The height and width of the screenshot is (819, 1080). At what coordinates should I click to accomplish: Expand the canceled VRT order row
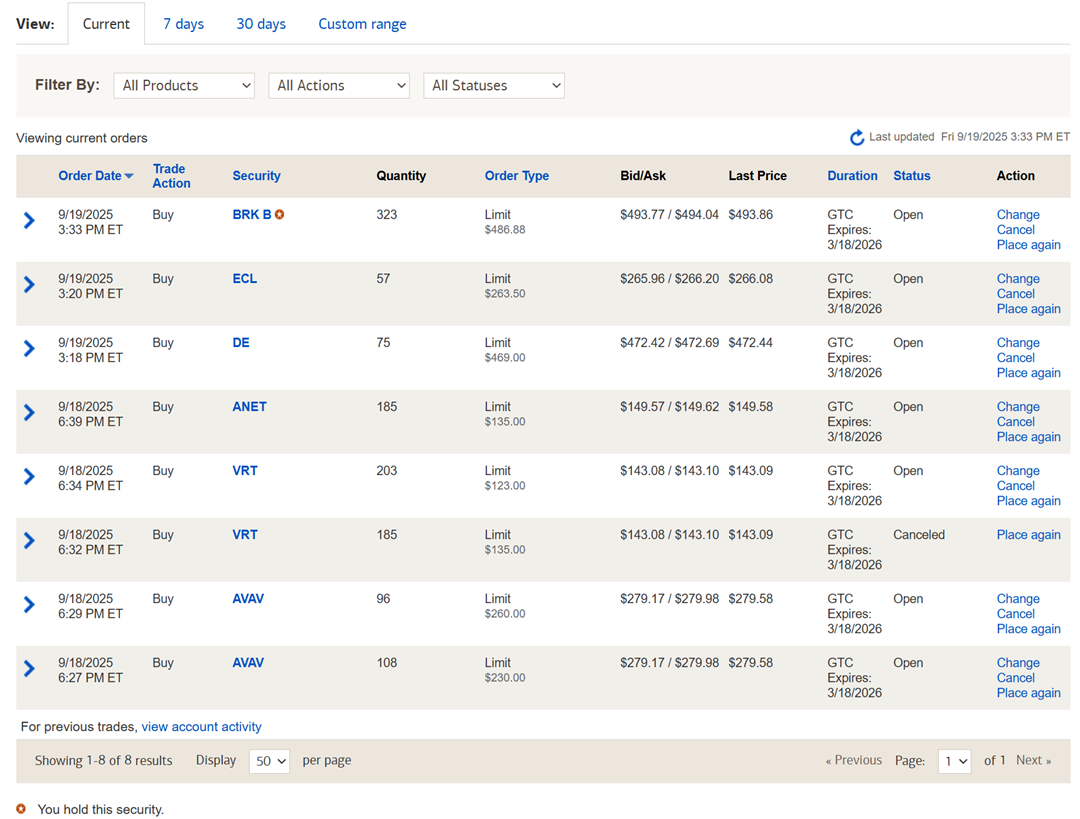click(30, 540)
